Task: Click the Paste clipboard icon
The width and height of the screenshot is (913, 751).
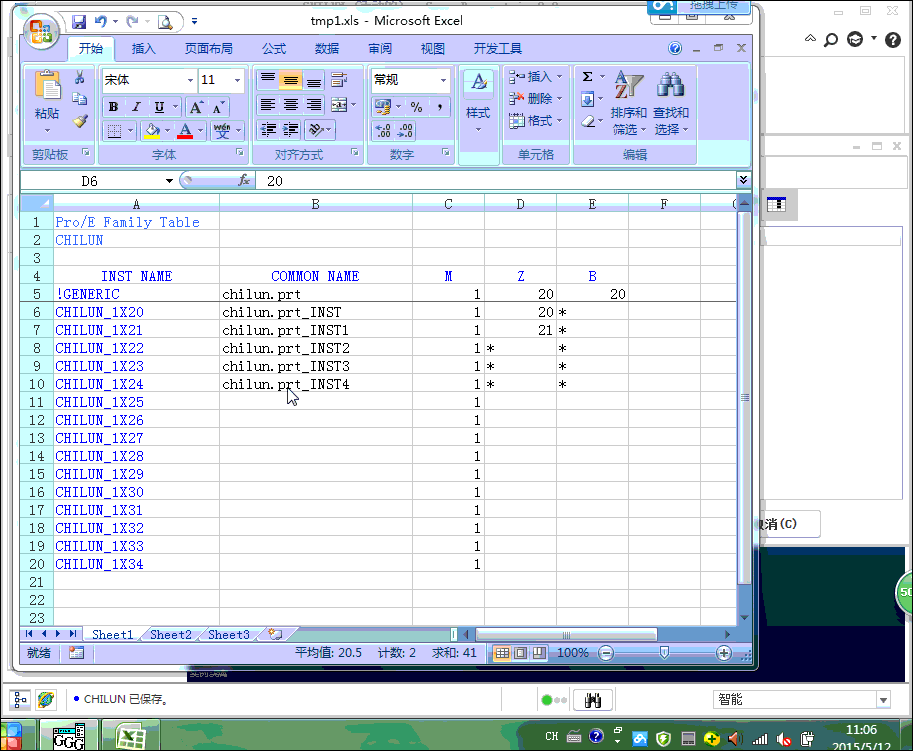Action: pos(47,86)
